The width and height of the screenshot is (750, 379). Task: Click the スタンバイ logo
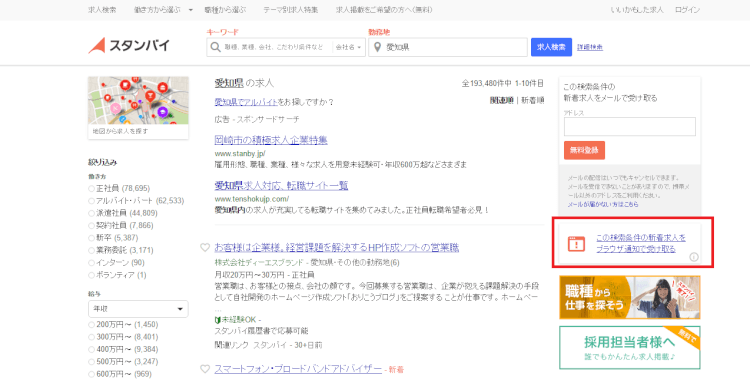129,45
